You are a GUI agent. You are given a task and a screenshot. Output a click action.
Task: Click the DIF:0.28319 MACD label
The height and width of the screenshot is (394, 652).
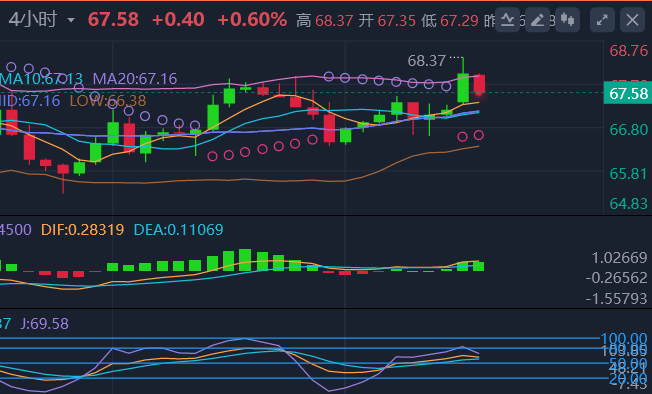pyautogui.click(x=82, y=229)
